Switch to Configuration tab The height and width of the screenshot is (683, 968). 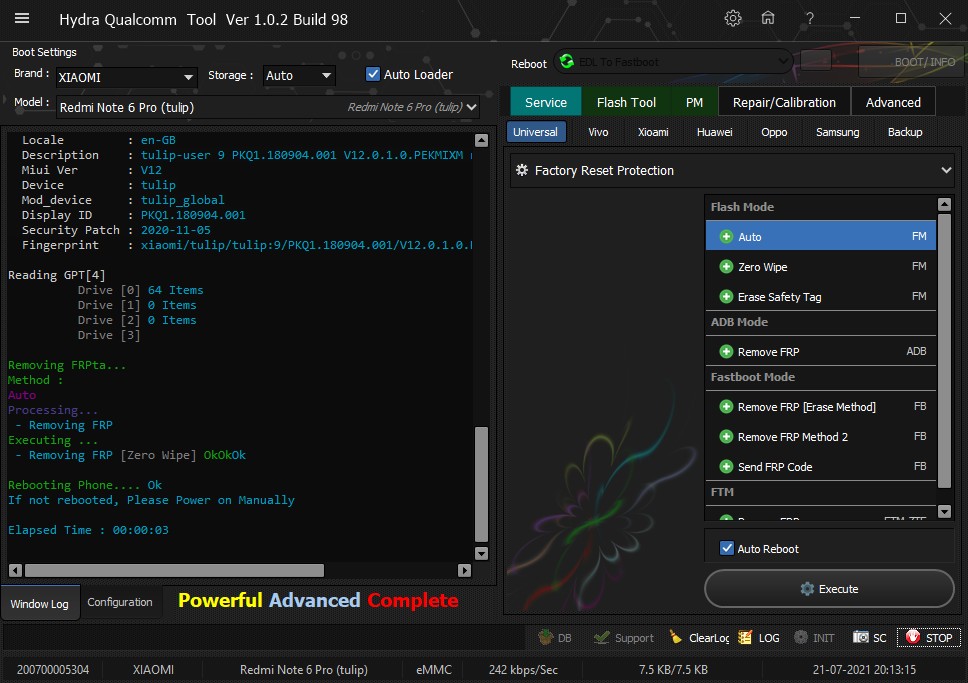click(120, 602)
